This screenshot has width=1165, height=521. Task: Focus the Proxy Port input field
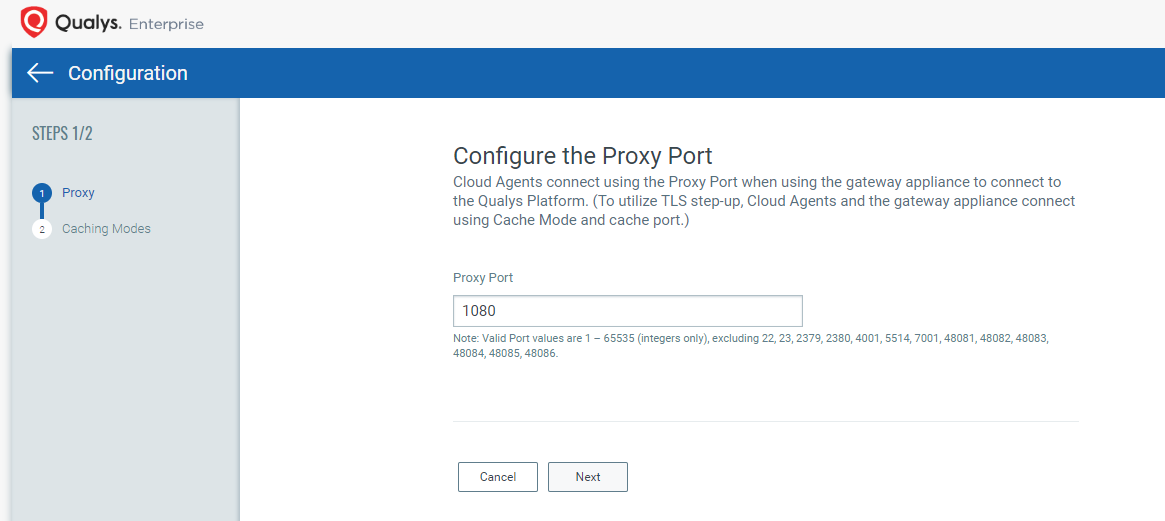(x=628, y=311)
